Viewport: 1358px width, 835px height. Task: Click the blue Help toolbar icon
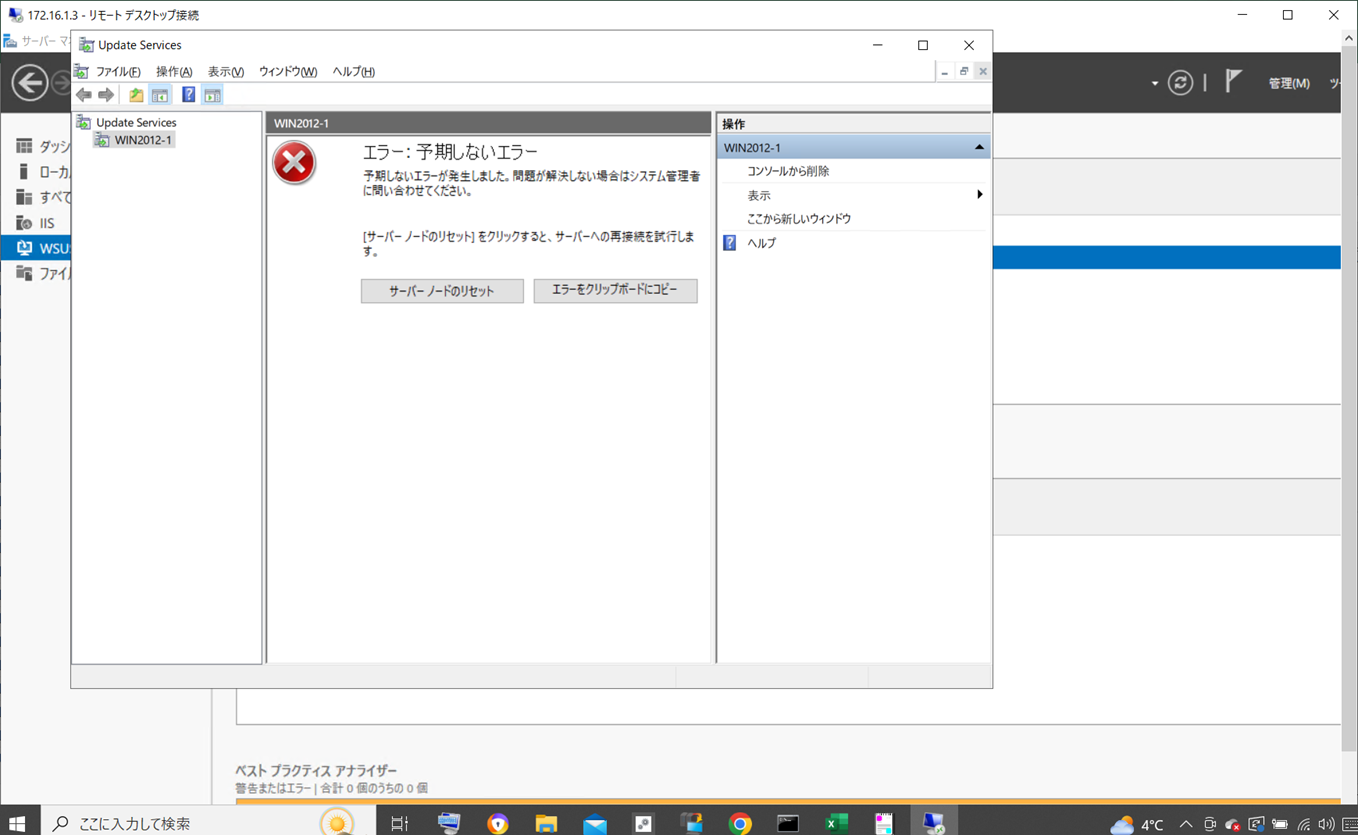point(188,96)
